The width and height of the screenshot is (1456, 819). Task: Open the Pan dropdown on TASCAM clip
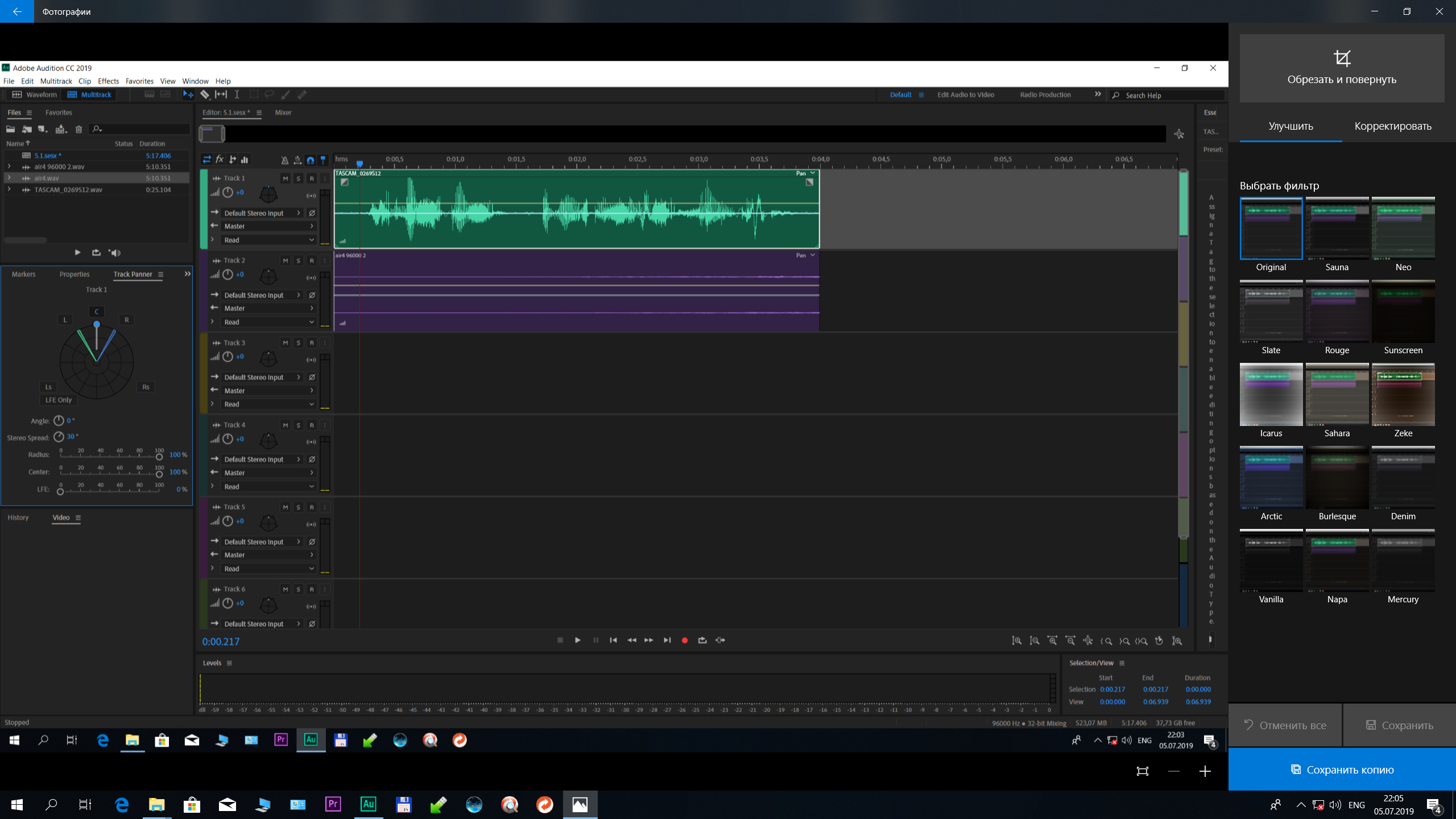813,173
